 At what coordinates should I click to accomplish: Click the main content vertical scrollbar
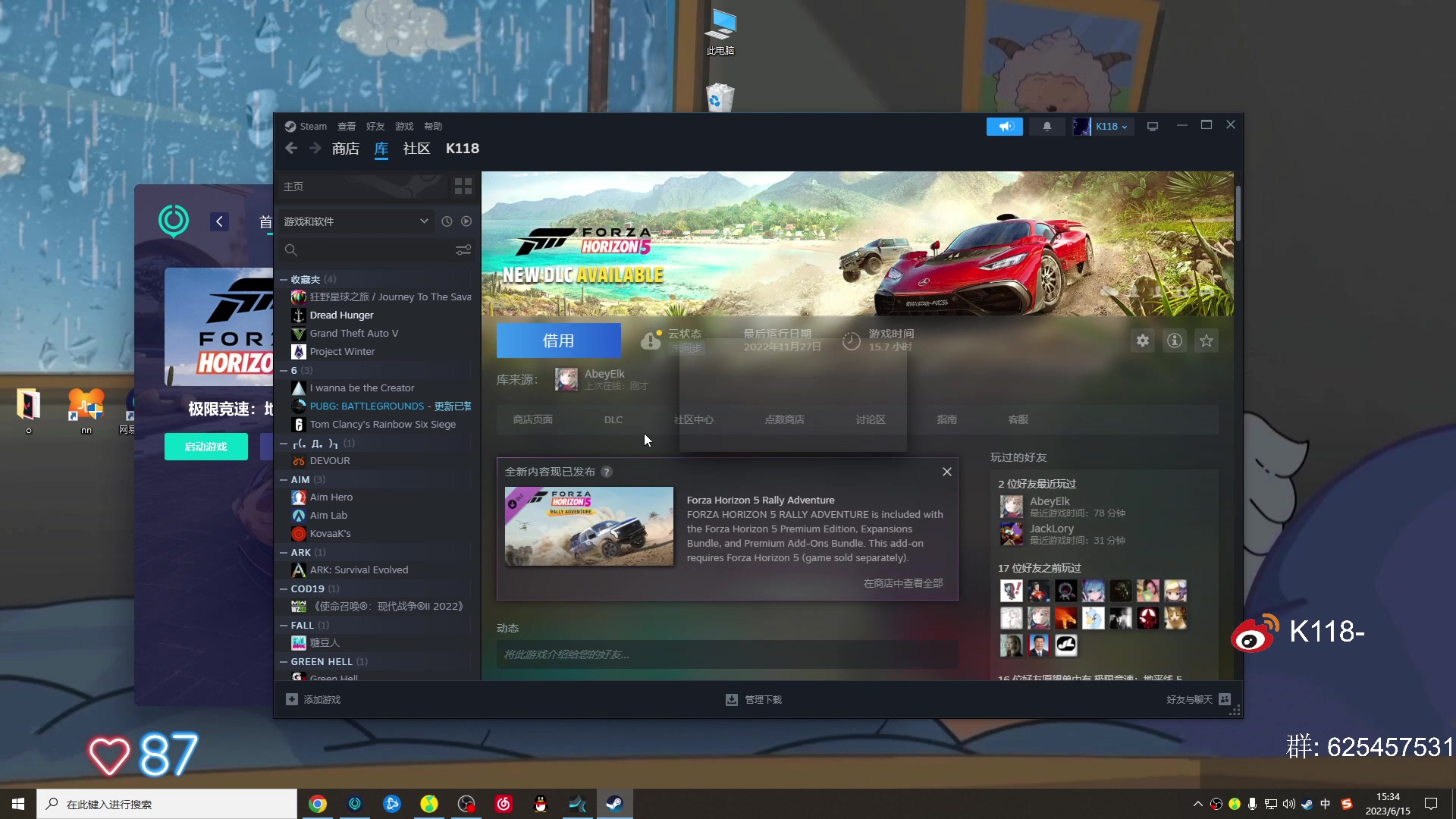1238,214
